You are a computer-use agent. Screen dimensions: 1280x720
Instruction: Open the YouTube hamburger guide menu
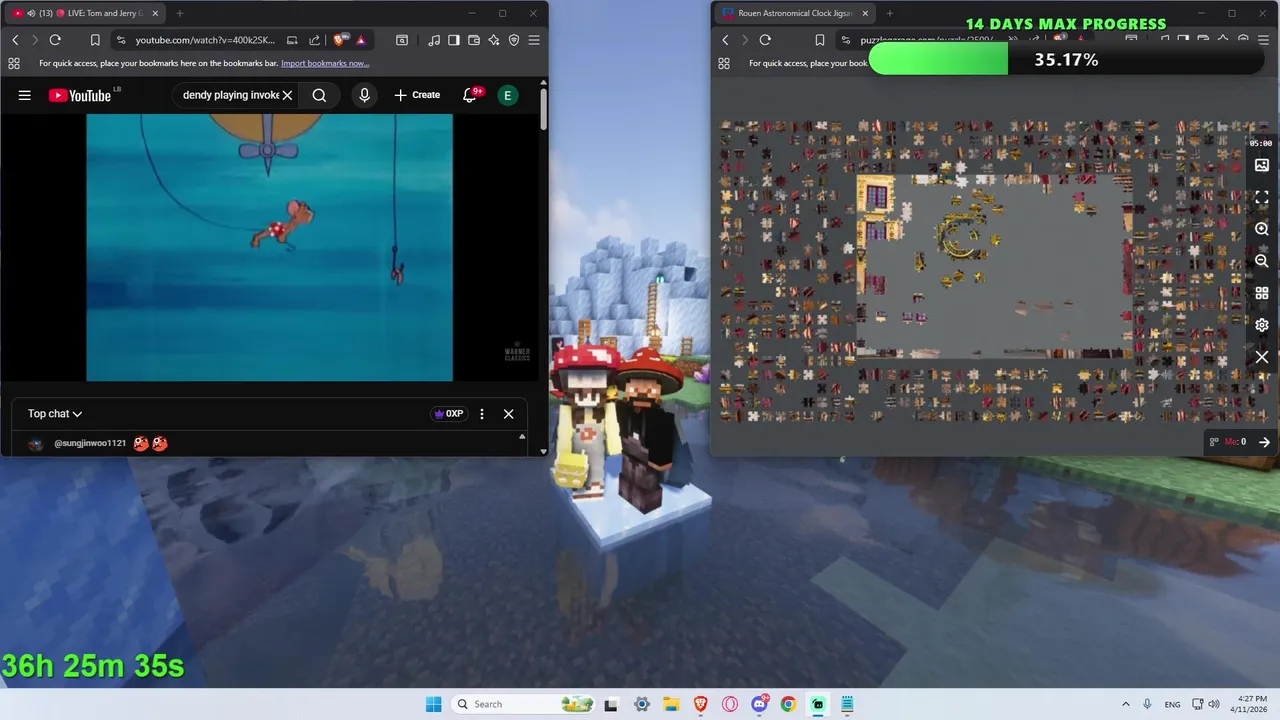[x=25, y=95]
